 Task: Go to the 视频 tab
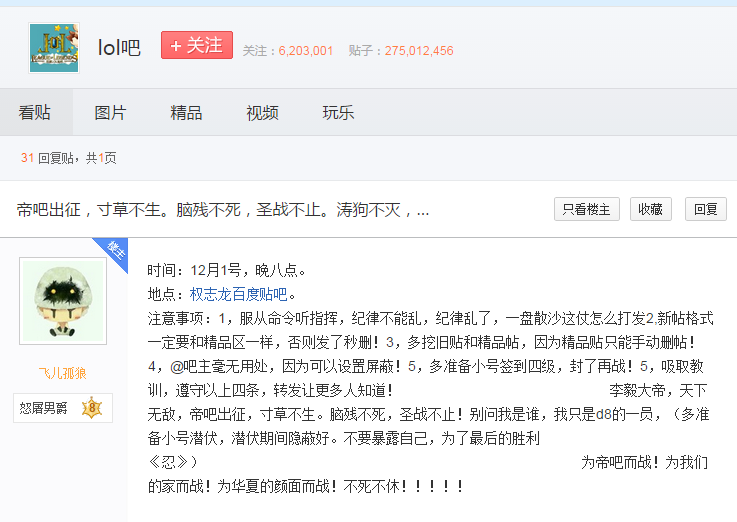[262, 113]
